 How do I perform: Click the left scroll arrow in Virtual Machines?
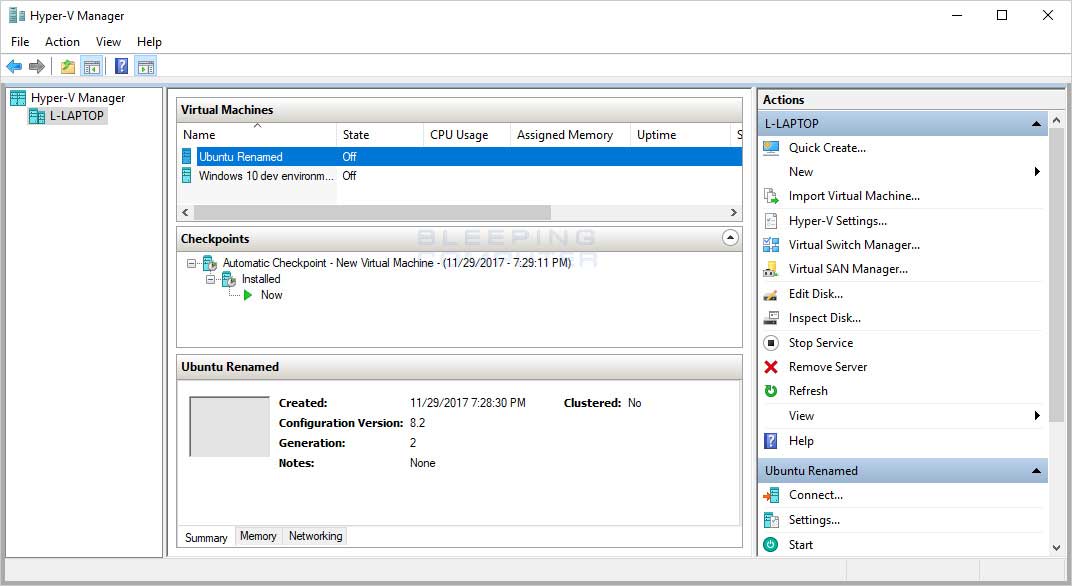[x=185, y=213]
